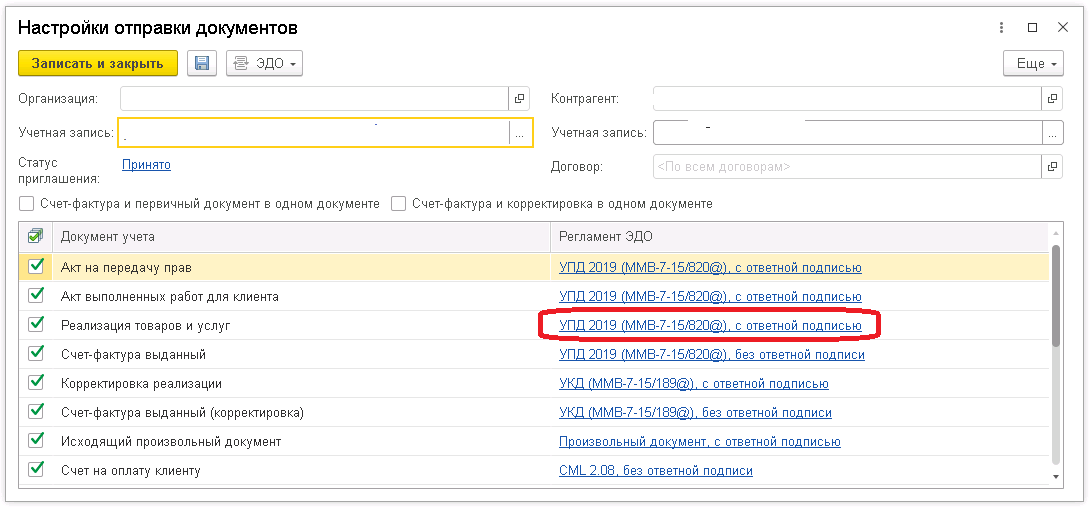Screen dimensions: 1091x513
Task: Uncheck the Счет на оплату клиенту row
Action: 35,470
